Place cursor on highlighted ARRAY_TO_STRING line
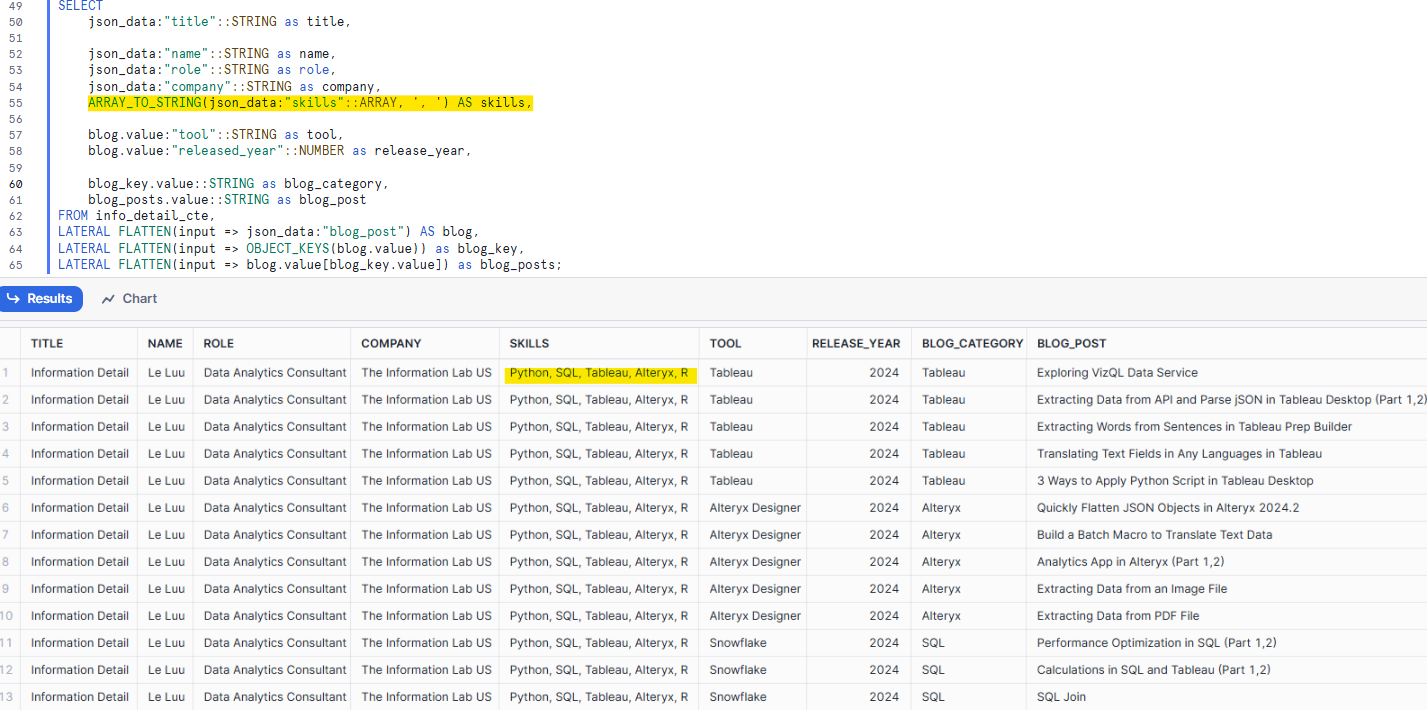Screen dimensions: 1427x710 (x=310, y=103)
